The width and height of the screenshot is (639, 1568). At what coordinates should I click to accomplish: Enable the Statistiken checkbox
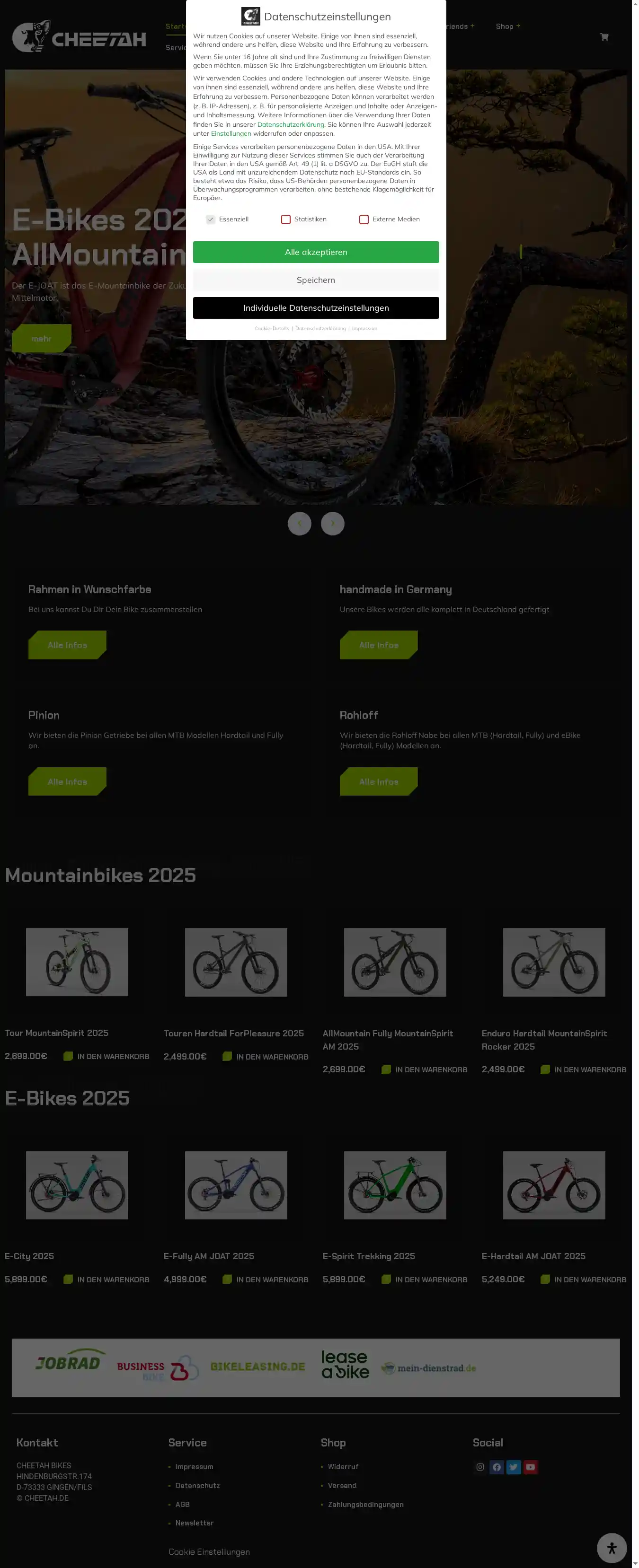(x=286, y=219)
